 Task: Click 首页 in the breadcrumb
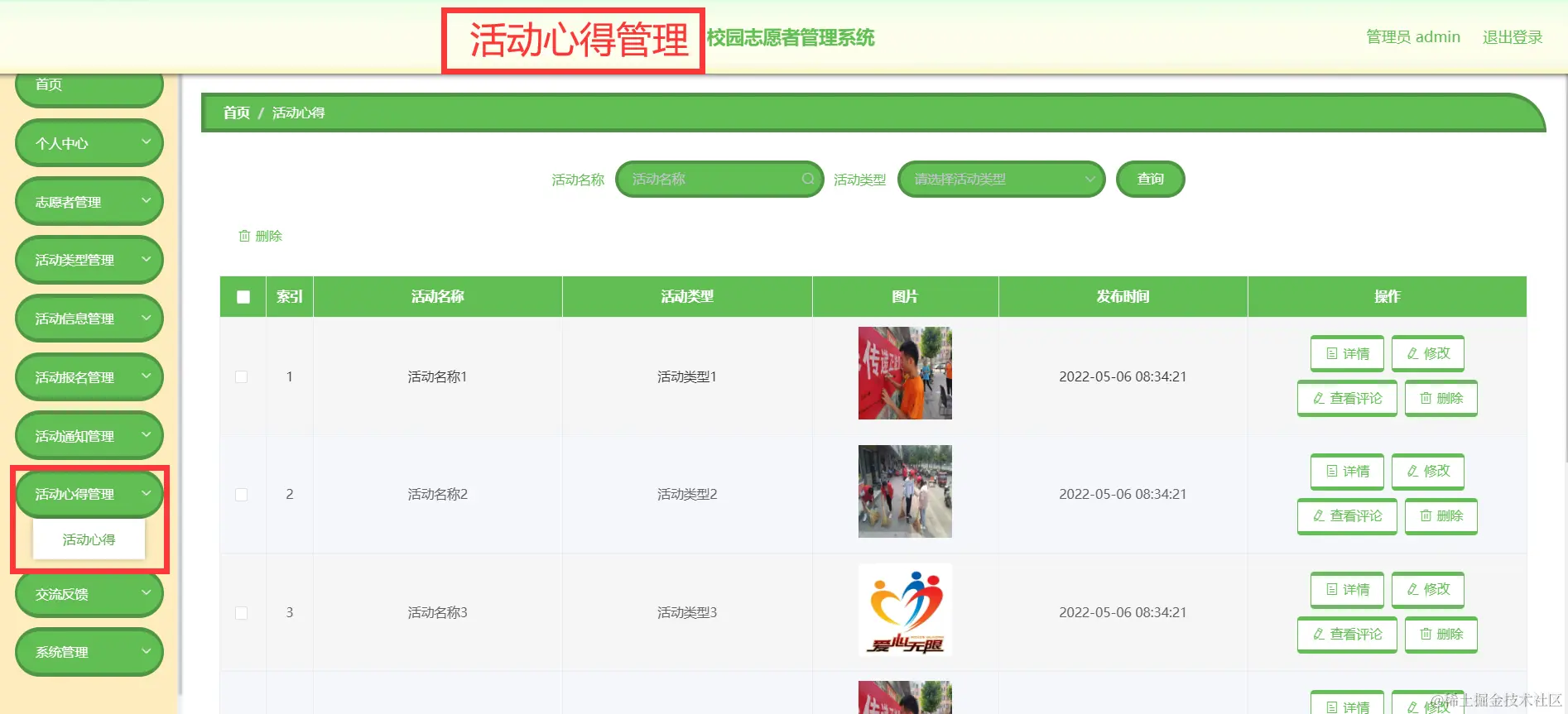coord(237,113)
